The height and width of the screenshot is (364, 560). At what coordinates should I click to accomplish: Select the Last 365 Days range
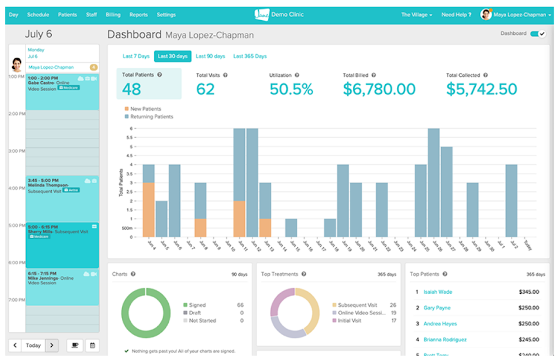[x=250, y=56]
